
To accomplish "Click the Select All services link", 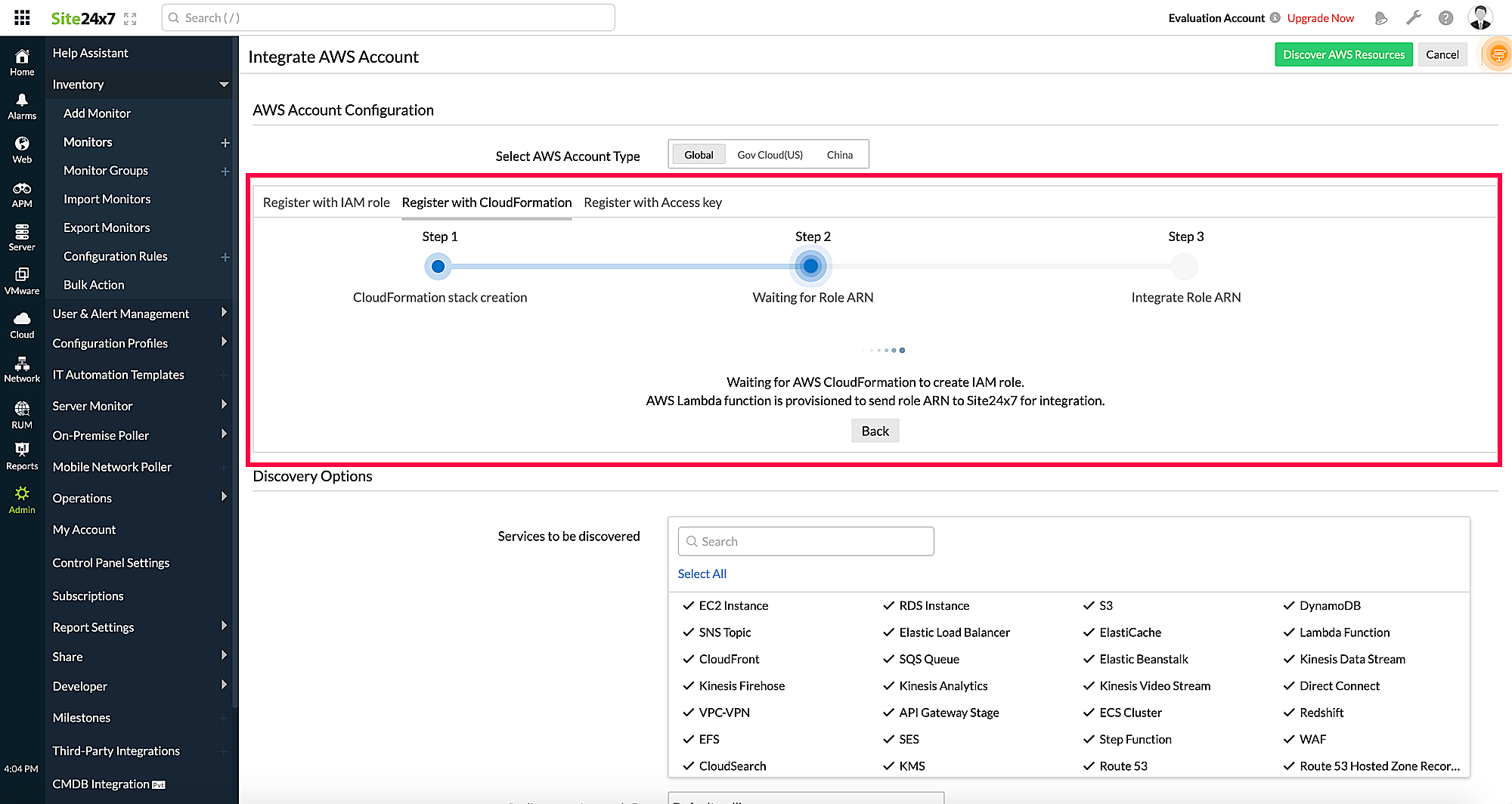I will [x=702, y=574].
